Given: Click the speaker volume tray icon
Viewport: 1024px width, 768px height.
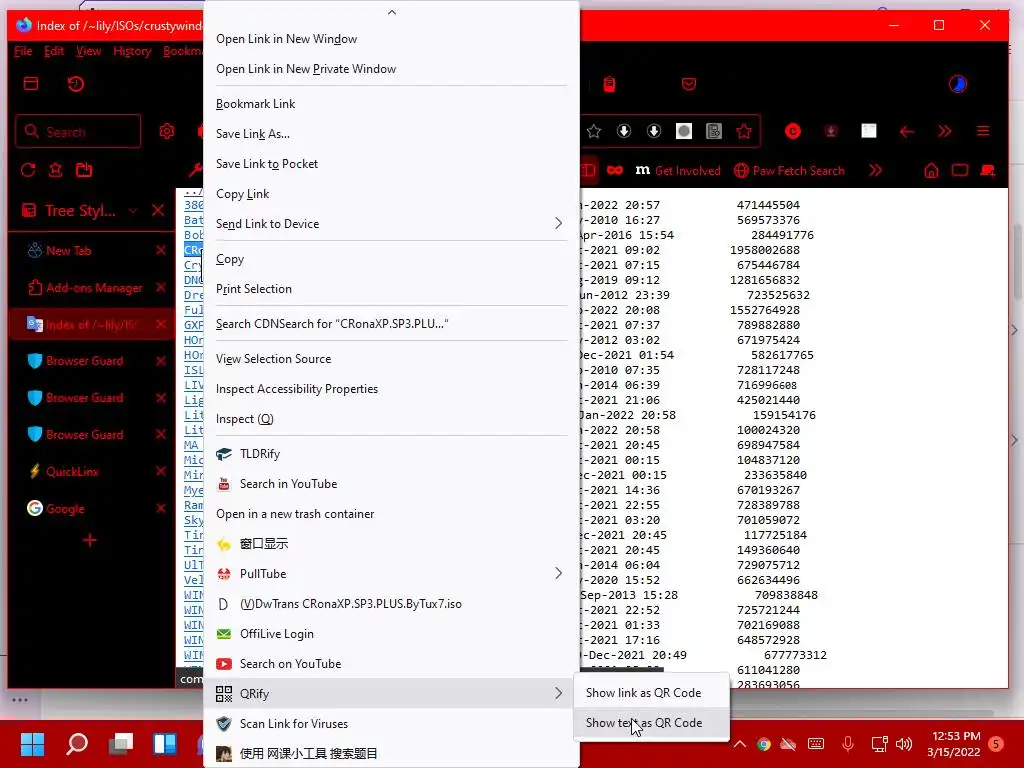Looking at the screenshot, I should tap(904, 744).
